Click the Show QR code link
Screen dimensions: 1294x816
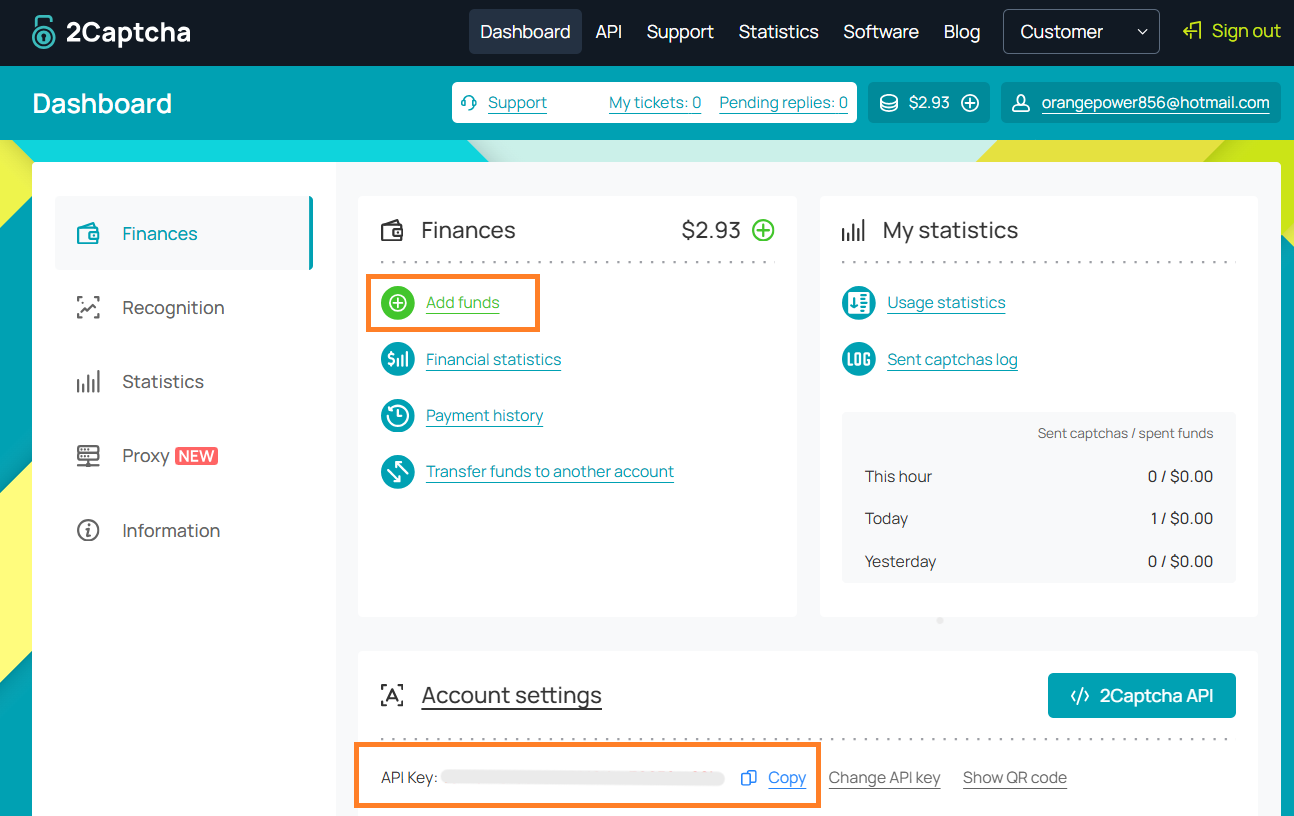[x=1014, y=778]
